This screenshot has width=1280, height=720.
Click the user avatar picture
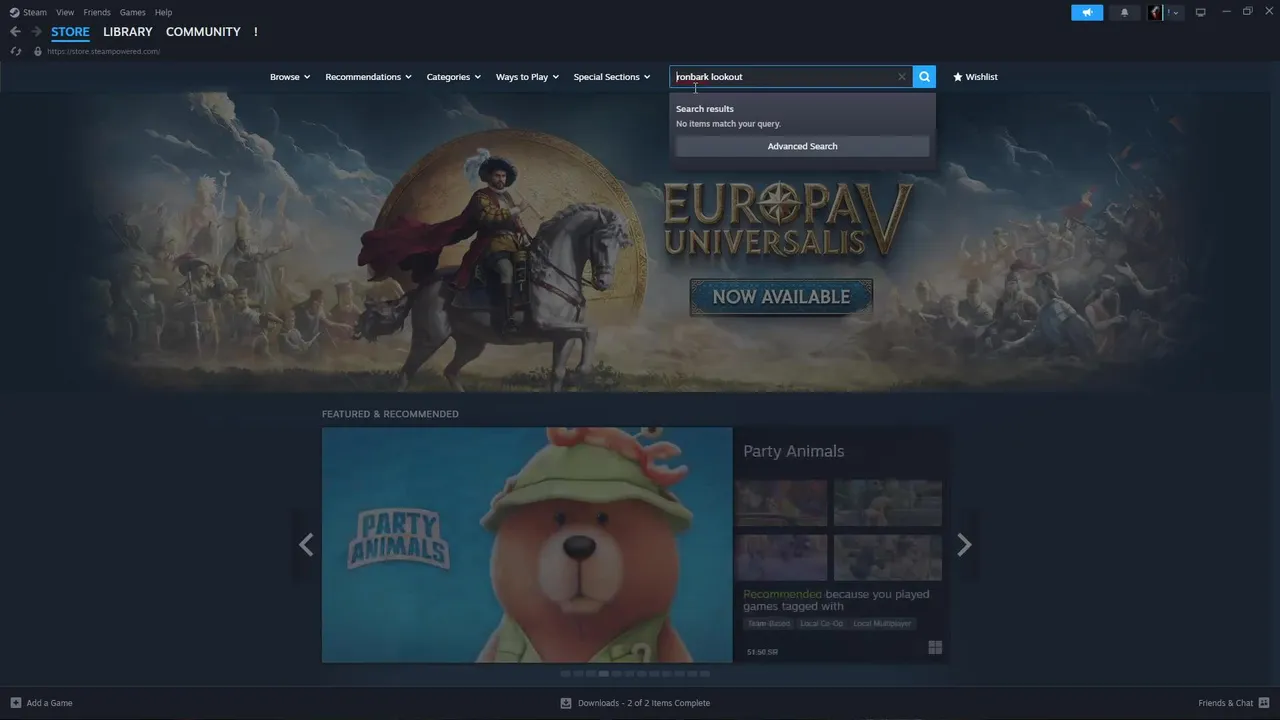(1155, 12)
